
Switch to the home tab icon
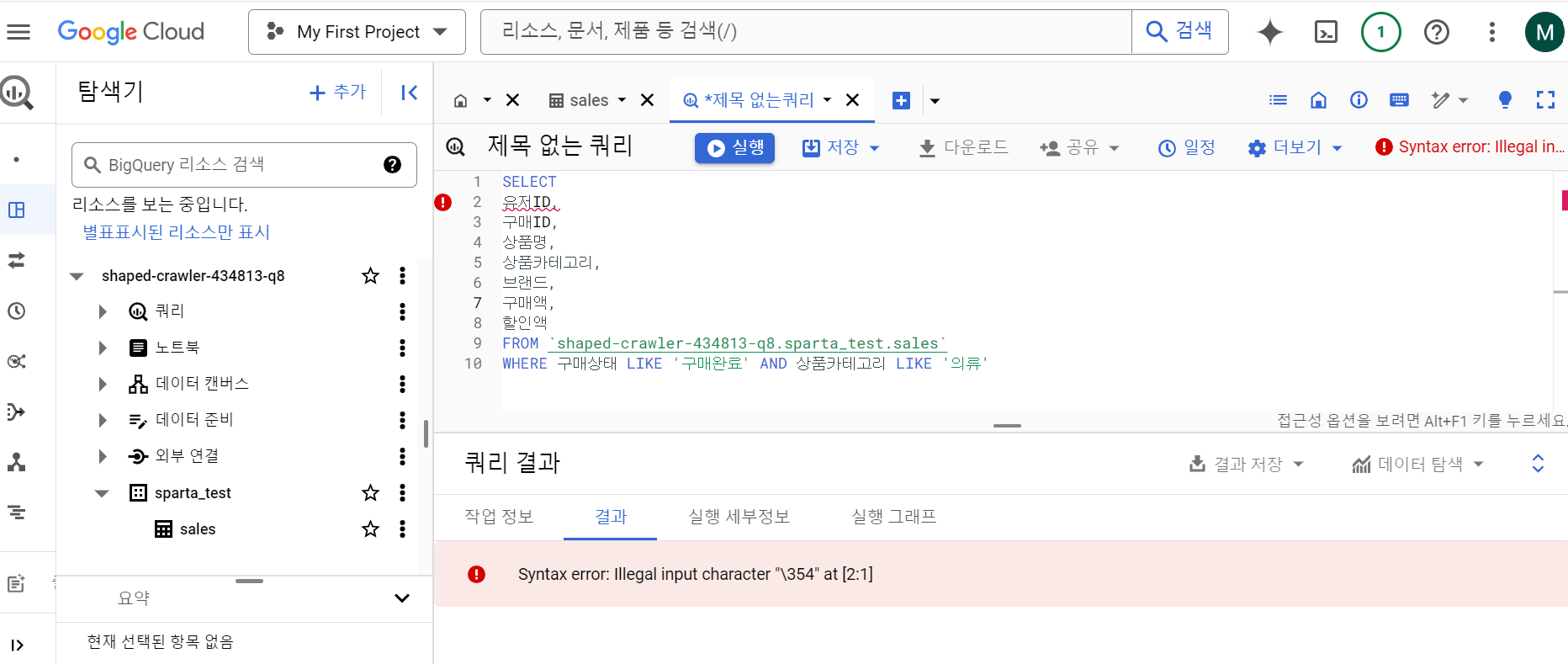click(x=460, y=101)
